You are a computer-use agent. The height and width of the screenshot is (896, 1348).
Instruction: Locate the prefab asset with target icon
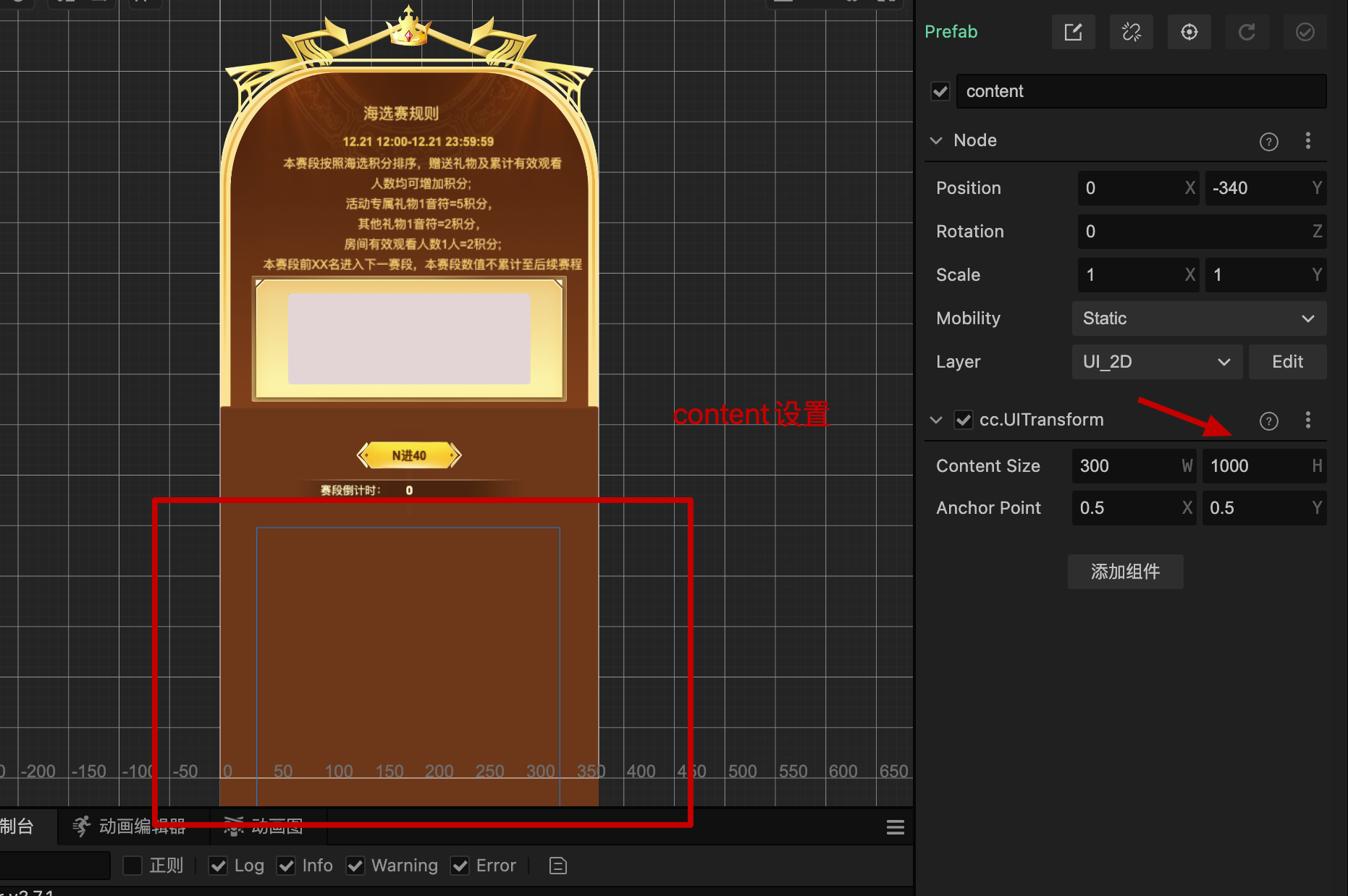coord(1189,32)
